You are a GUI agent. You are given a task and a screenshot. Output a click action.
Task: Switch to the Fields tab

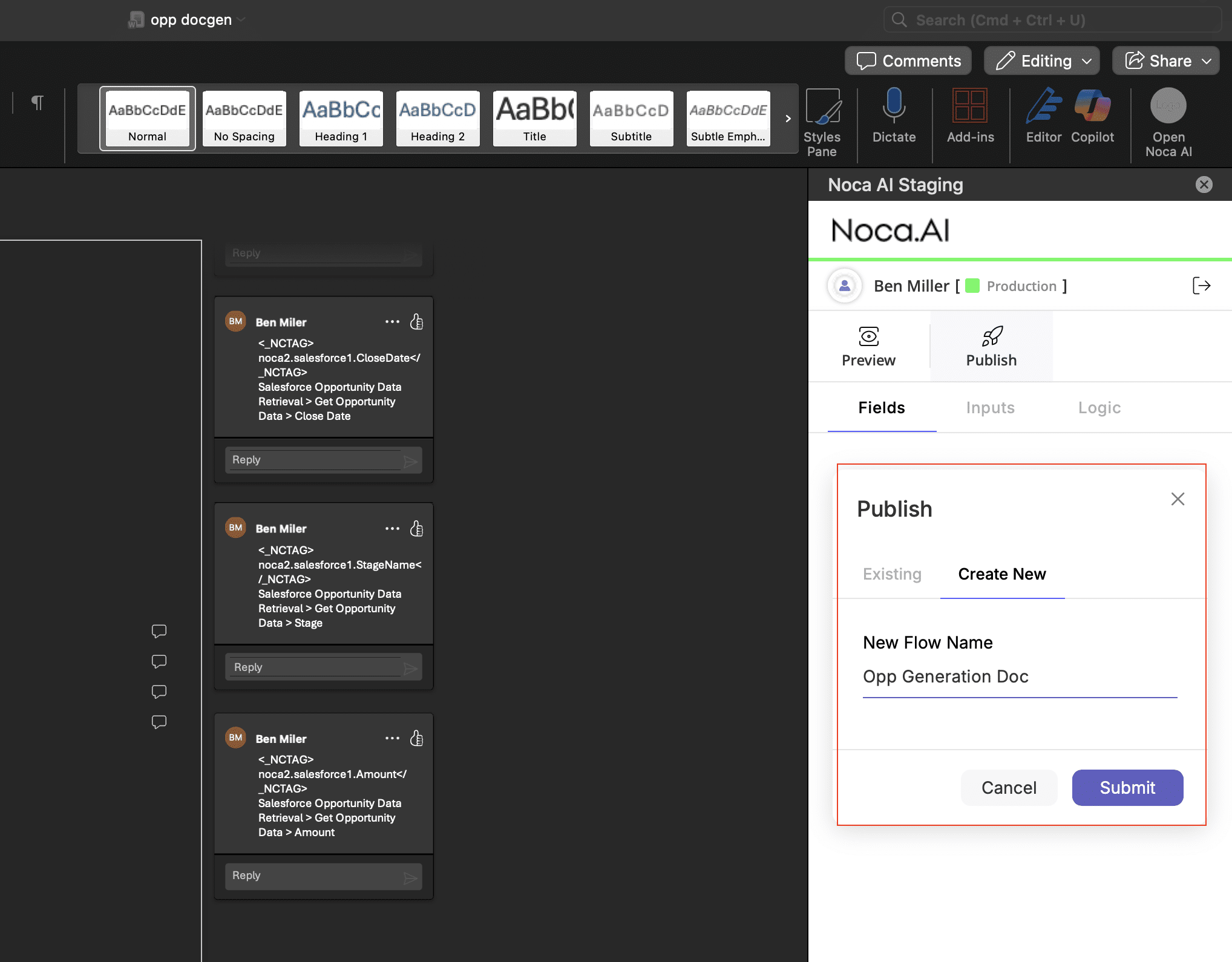point(882,408)
